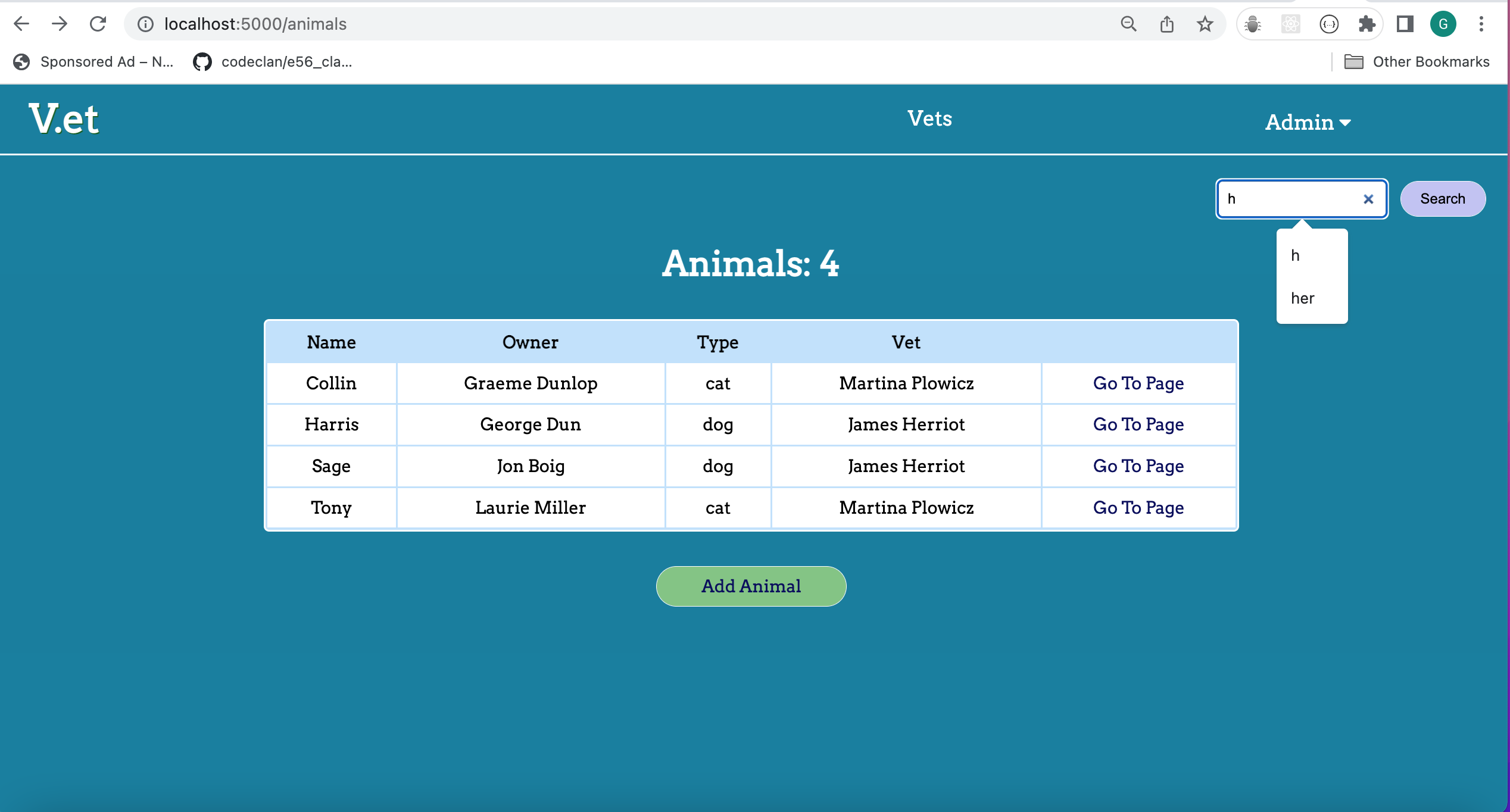
Task: Click the browser forward arrow
Action: pos(60,24)
